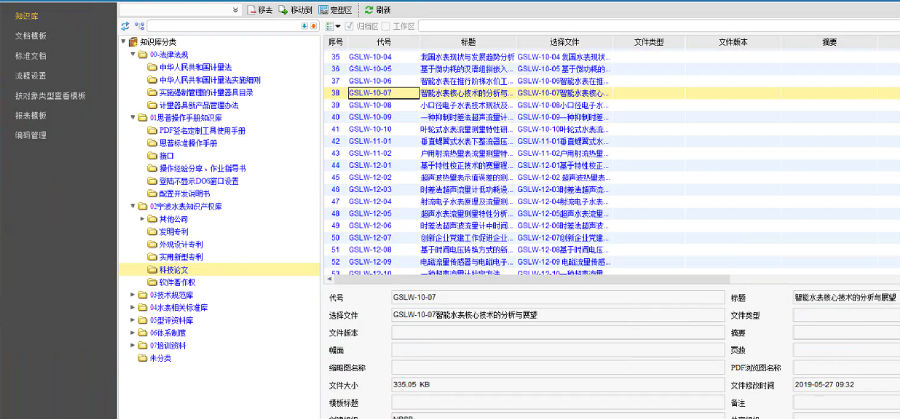Open 流程设置 in the left sidebar
The height and width of the screenshot is (419, 900).
(30, 75)
